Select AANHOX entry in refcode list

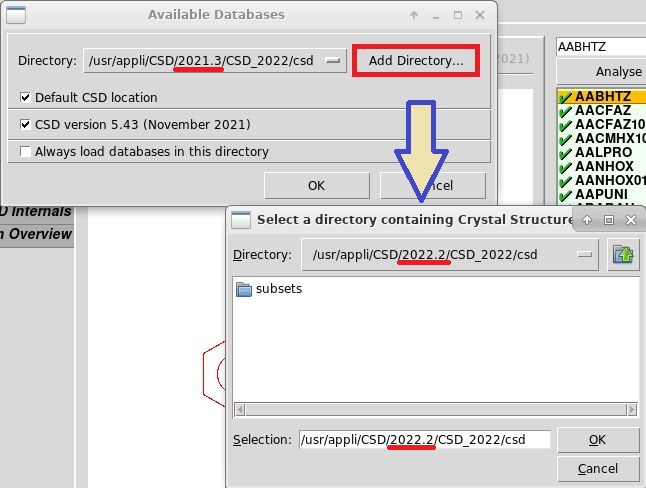pyautogui.click(x=602, y=167)
